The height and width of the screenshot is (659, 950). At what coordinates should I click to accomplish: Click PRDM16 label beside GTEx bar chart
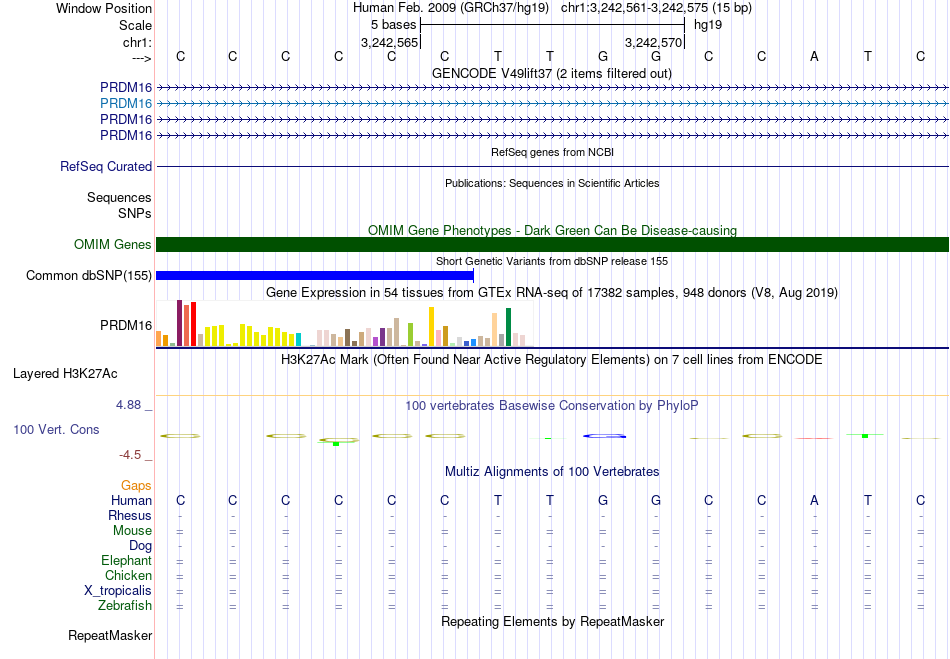[126, 325]
